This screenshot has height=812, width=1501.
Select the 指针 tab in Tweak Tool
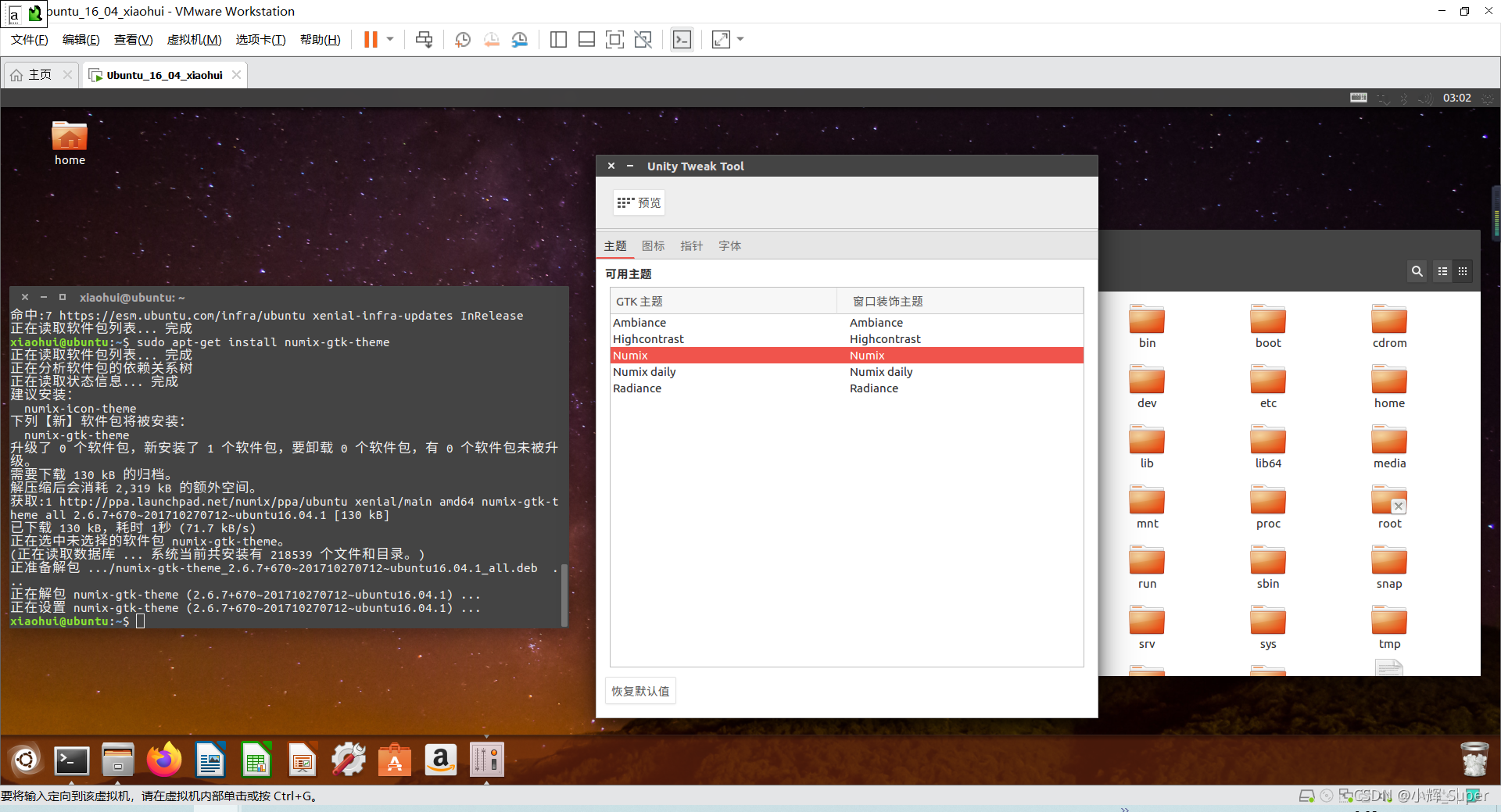coord(691,245)
